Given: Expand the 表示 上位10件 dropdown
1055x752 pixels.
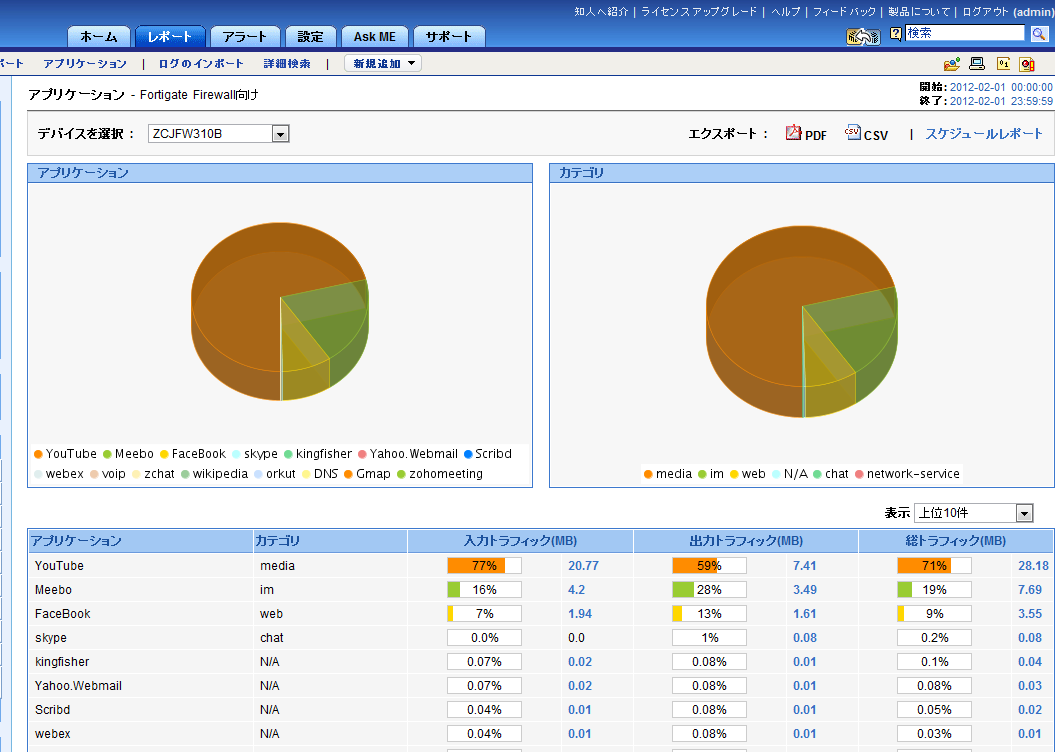Looking at the screenshot, I should point(1023,513).
